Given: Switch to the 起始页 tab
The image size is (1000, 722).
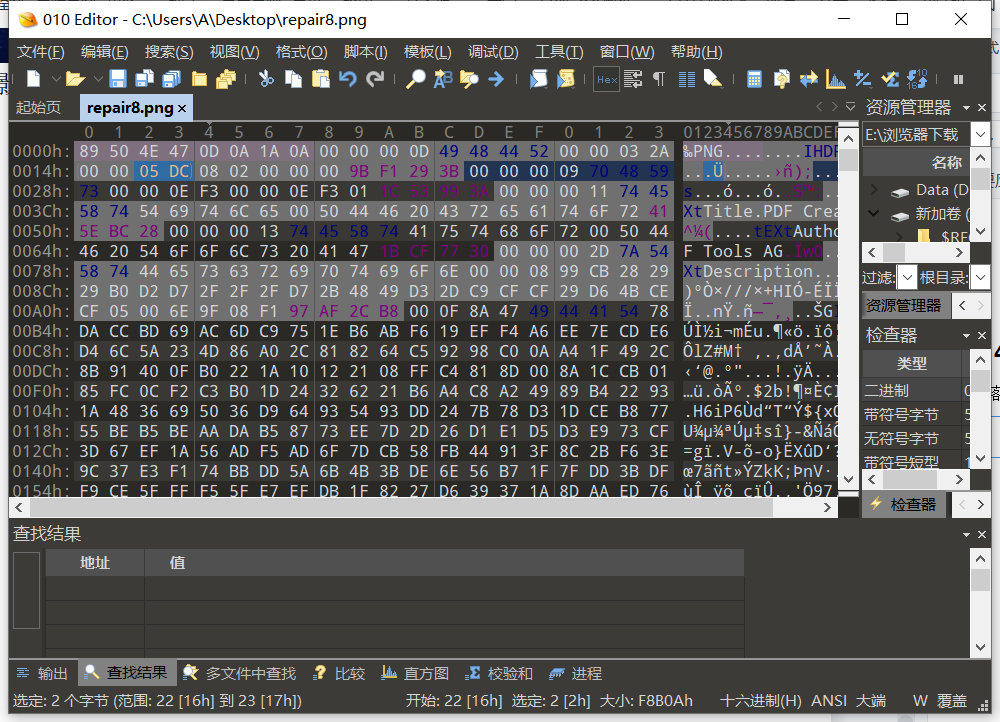Looking at the screenshot, I should 38,107.
